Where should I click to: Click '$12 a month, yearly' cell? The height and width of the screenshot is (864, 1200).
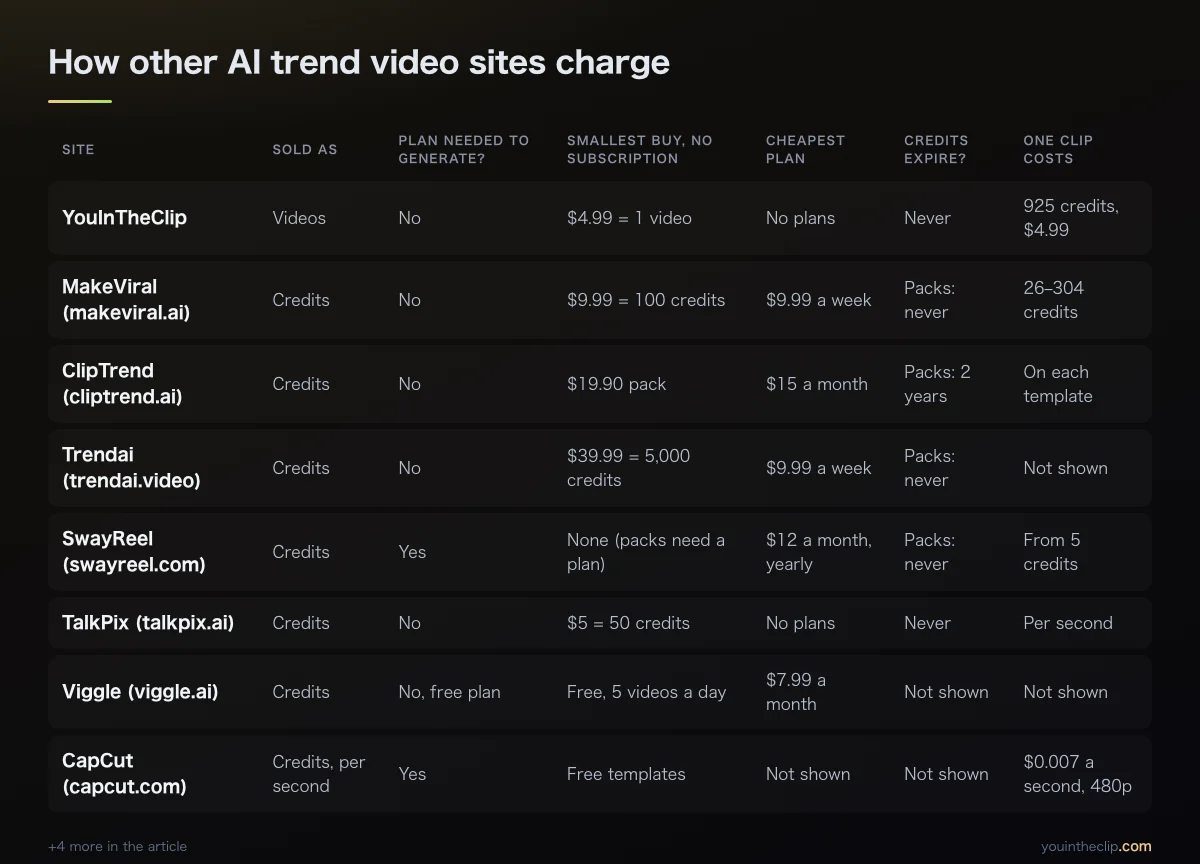coord(819,551)
